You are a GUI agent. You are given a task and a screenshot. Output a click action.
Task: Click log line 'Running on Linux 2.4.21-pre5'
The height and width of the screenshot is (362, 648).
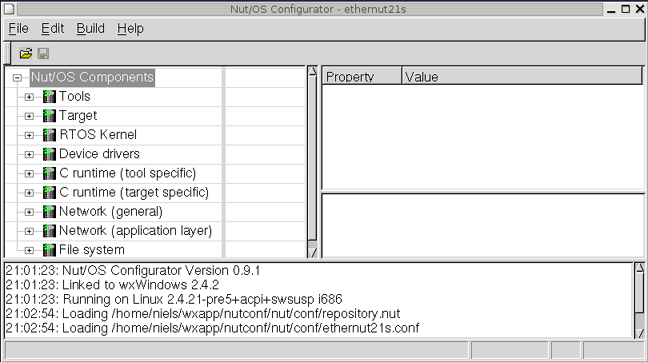coord(174,299)
